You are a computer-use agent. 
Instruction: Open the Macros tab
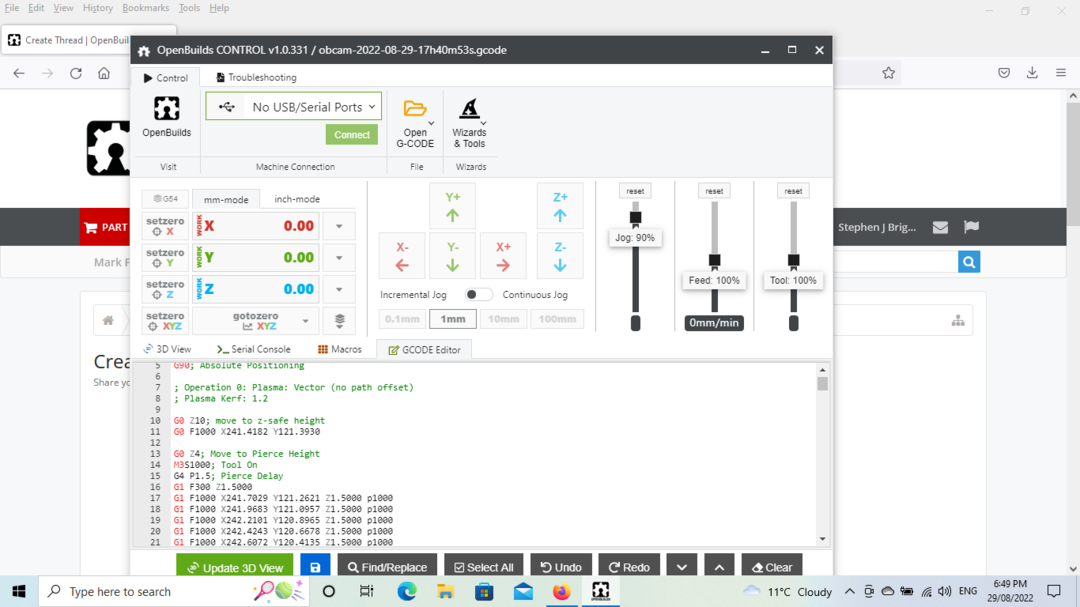click(x=340, y=349)
